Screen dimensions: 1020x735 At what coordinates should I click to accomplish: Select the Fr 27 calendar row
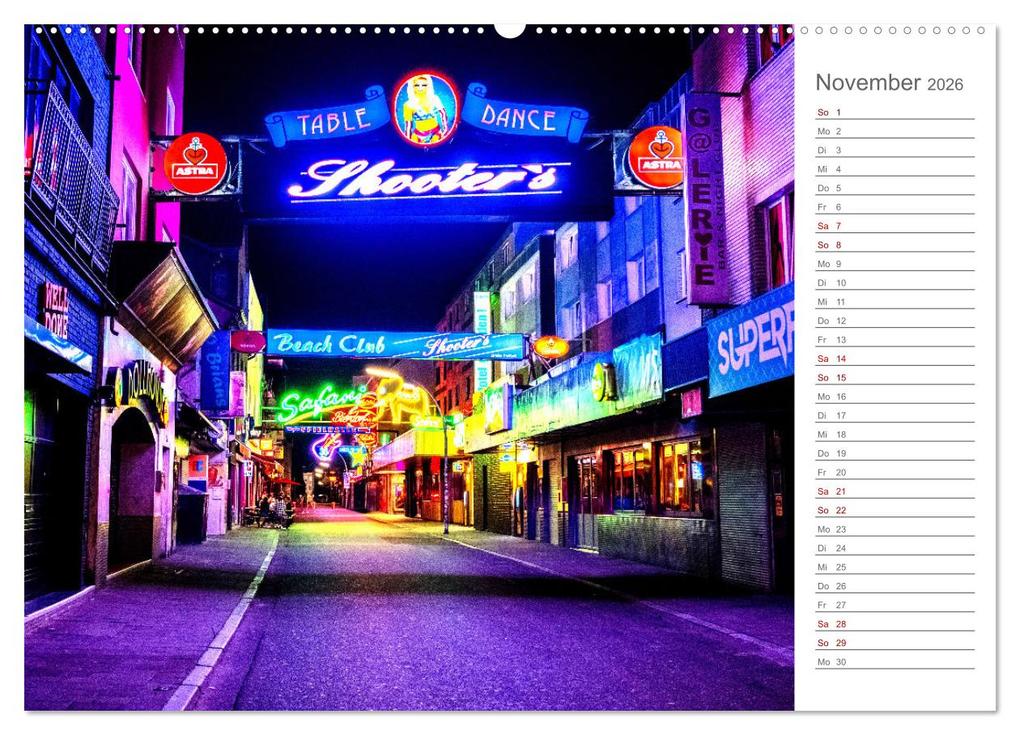(x=894, y=604)
